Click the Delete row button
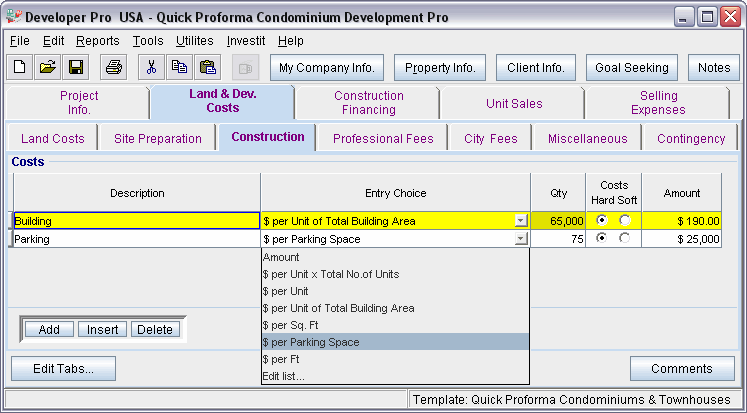The image size is (747, 413). pos(155,329)
